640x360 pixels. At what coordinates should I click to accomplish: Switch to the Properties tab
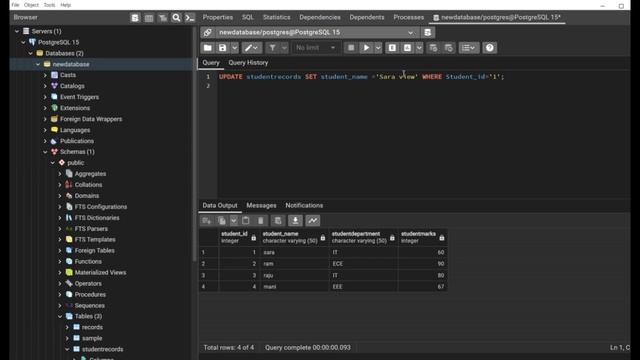click(x=218, y=18)
